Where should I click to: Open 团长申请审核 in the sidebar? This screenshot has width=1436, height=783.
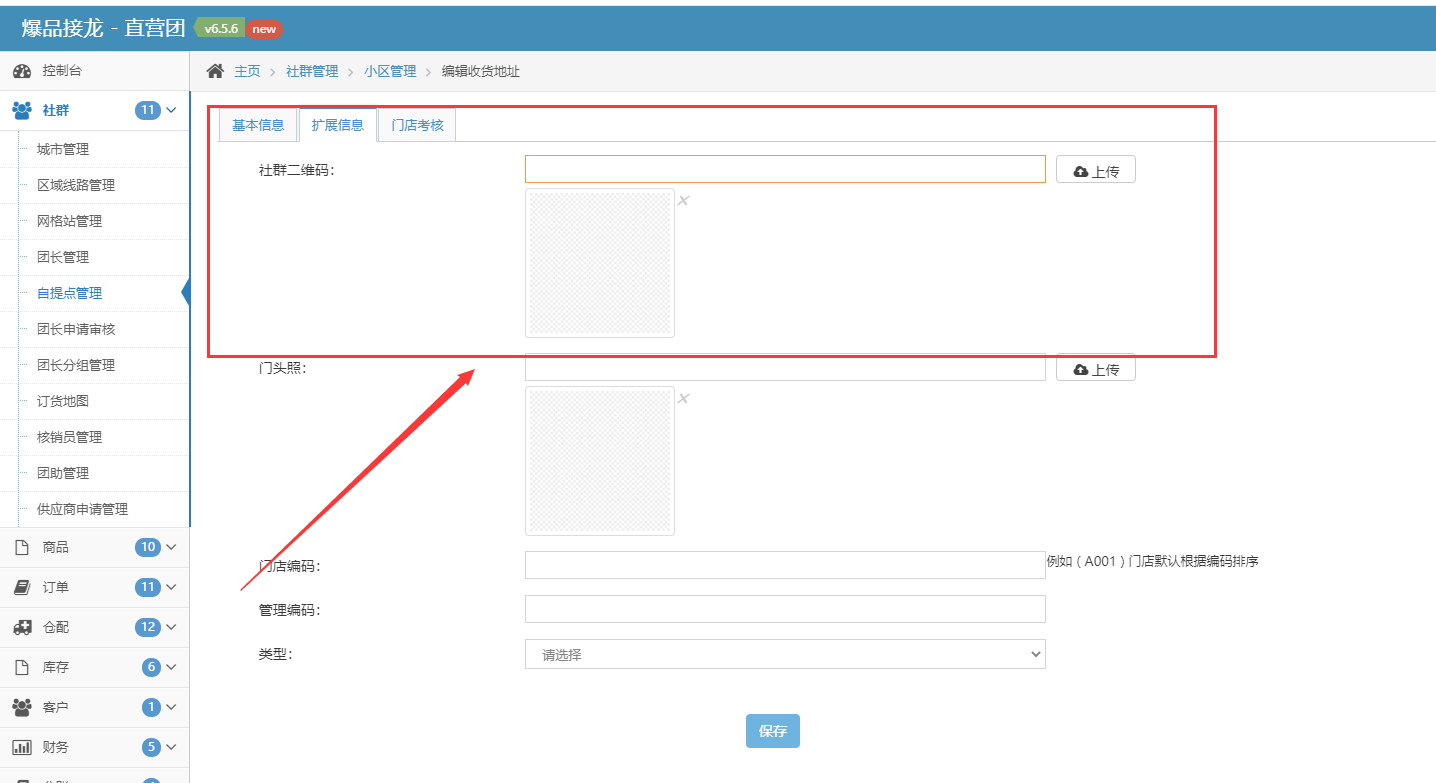tap(76, 329)
